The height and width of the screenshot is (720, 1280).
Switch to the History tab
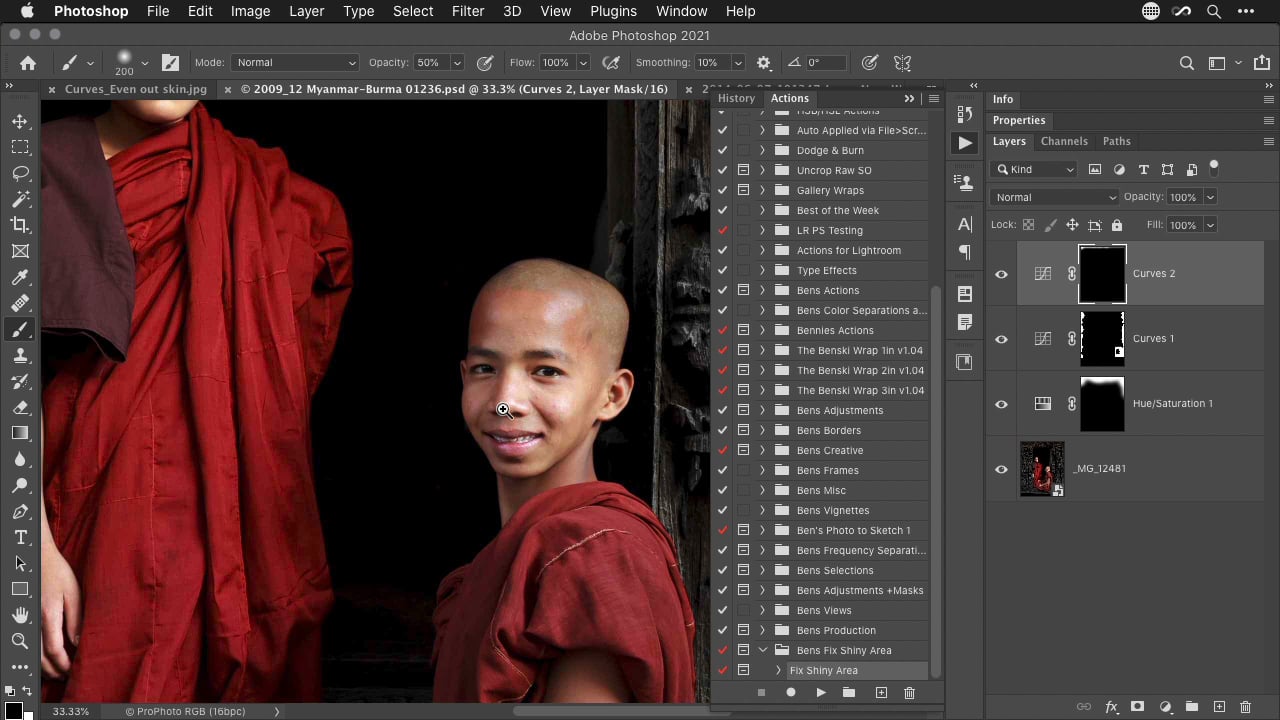(736, 98)
